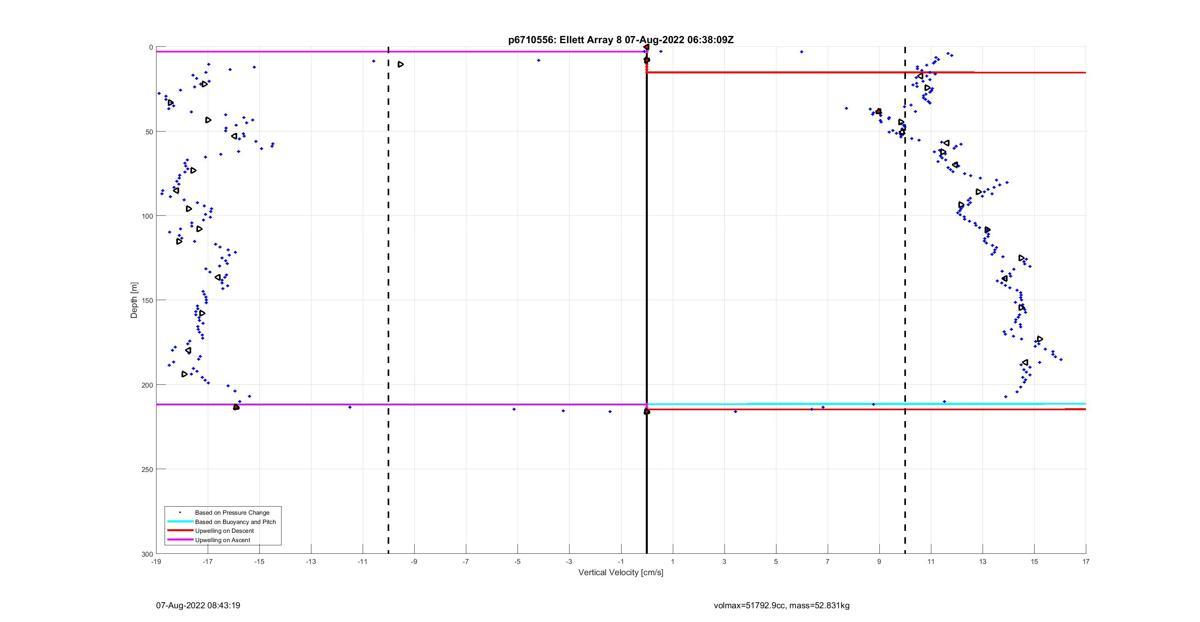Click x-axis tick label -19
The image size is (1200, 622).
(x=156, y=562)
